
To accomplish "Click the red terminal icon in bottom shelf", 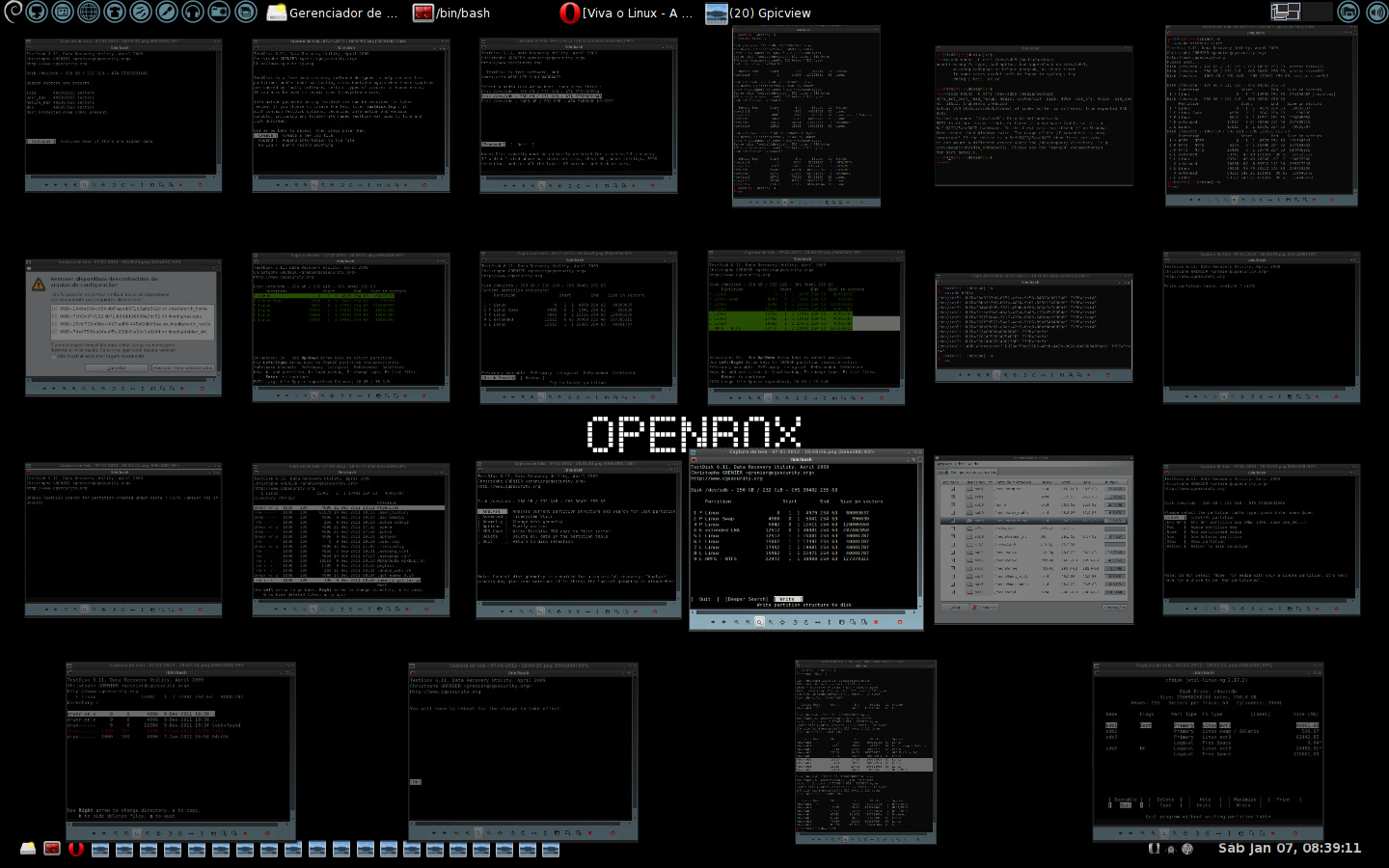I will [52, 849].
